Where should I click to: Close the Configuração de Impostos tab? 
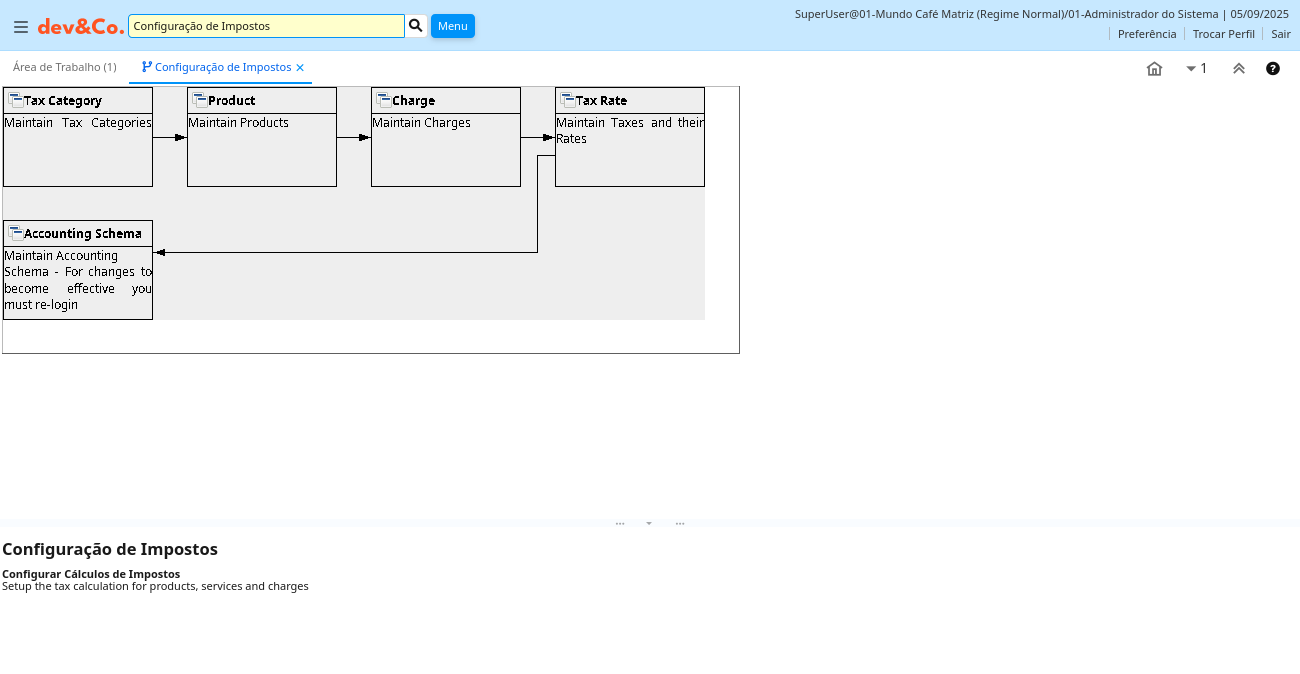(x=300, y=68)
